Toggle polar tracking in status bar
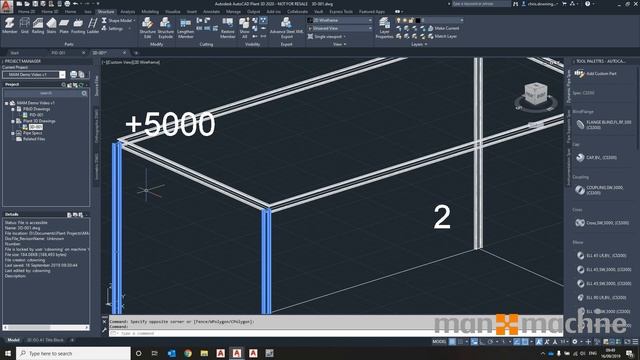The height and width of the screenshot is (360, 640). click(490, 342)
